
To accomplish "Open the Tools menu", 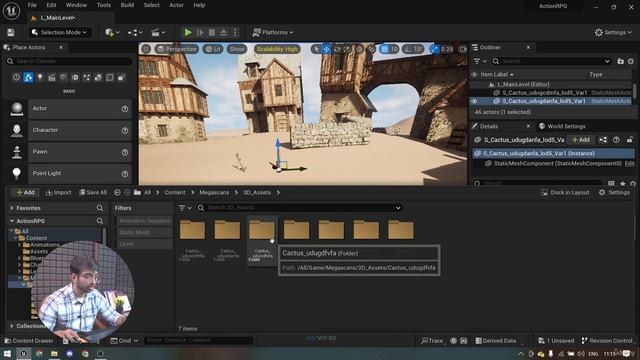I will click(x=104, y=5).
